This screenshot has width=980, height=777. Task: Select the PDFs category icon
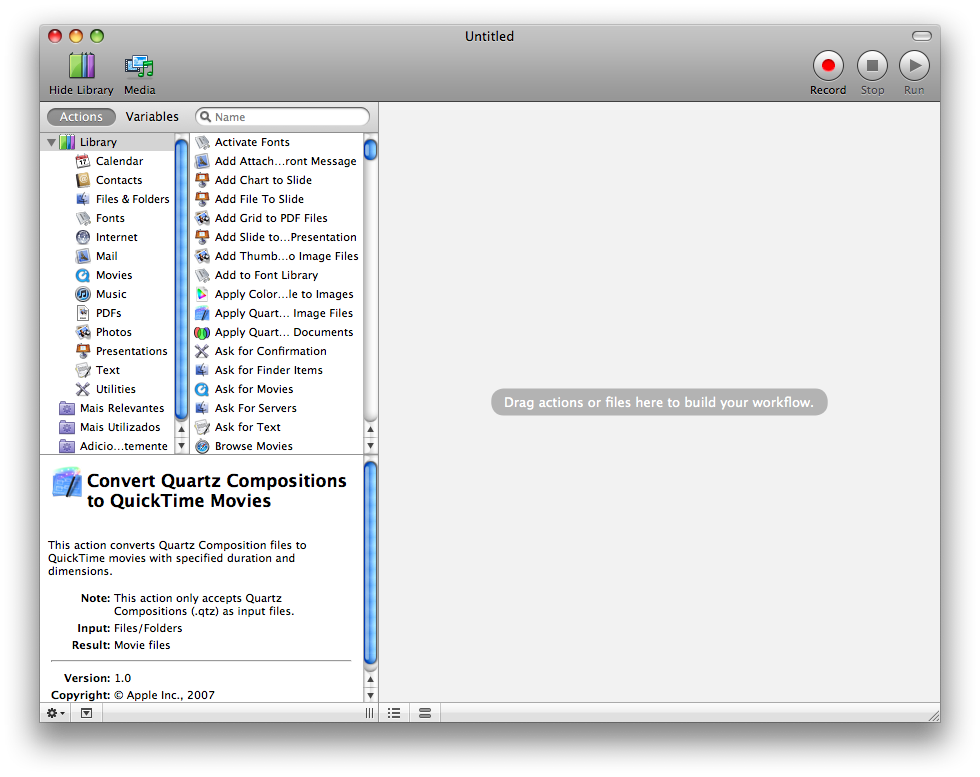pos(82,313)
